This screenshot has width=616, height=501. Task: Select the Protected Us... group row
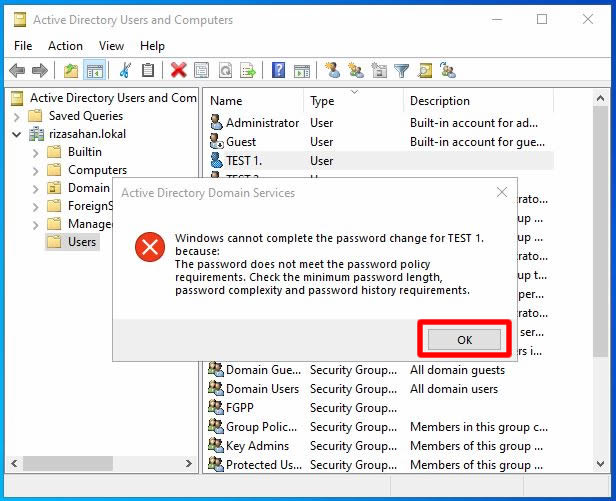(378, 465)
